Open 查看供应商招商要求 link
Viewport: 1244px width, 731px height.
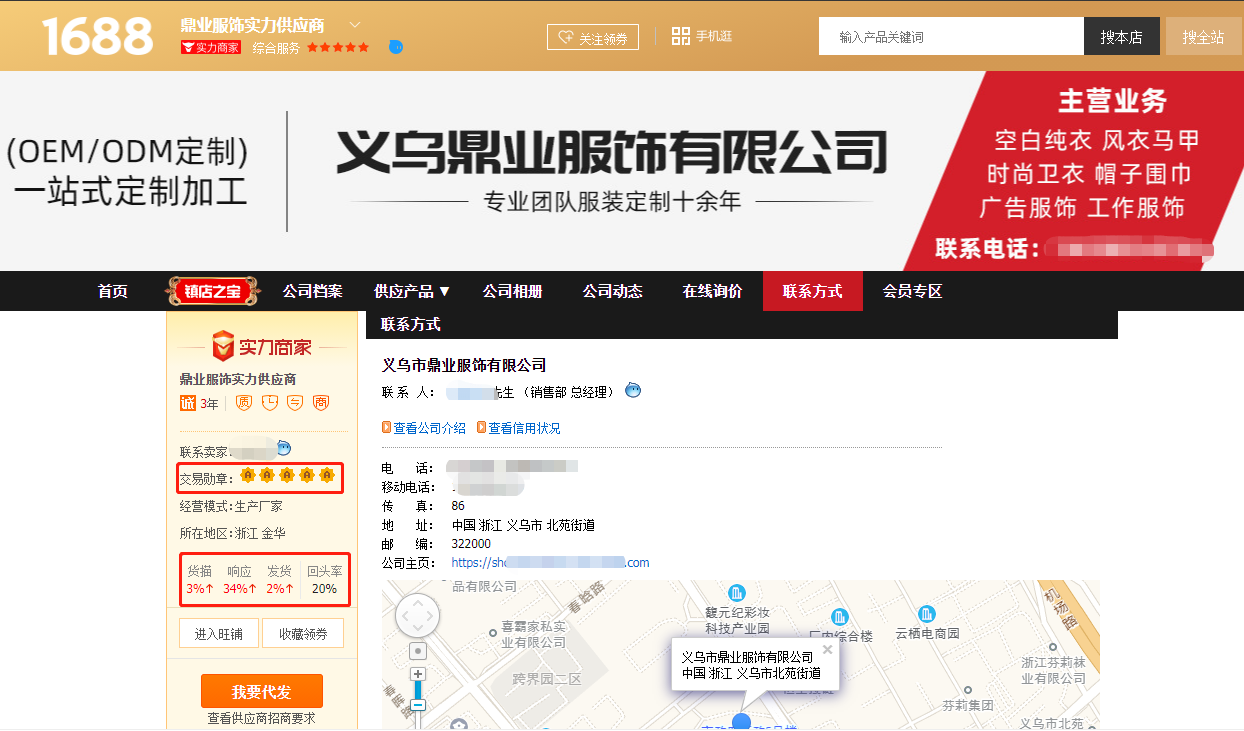(261, 718)
